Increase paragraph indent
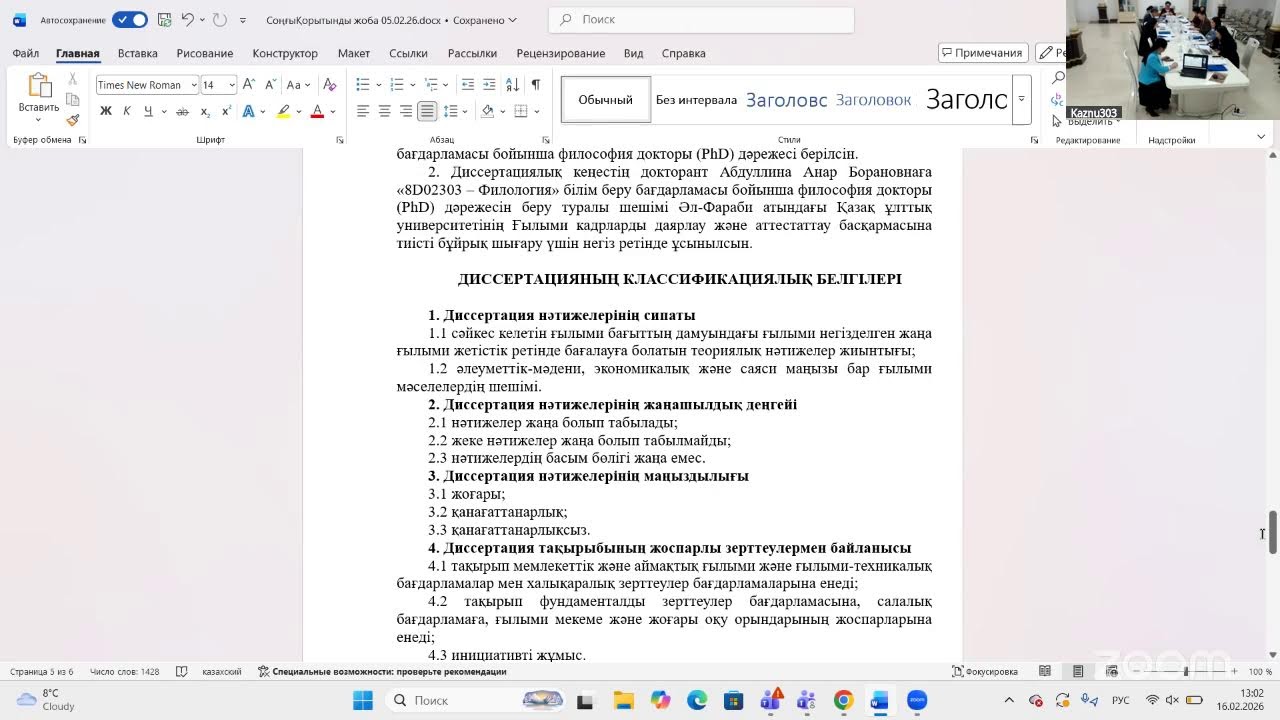 pyautogui.click(x=489, y=85)
